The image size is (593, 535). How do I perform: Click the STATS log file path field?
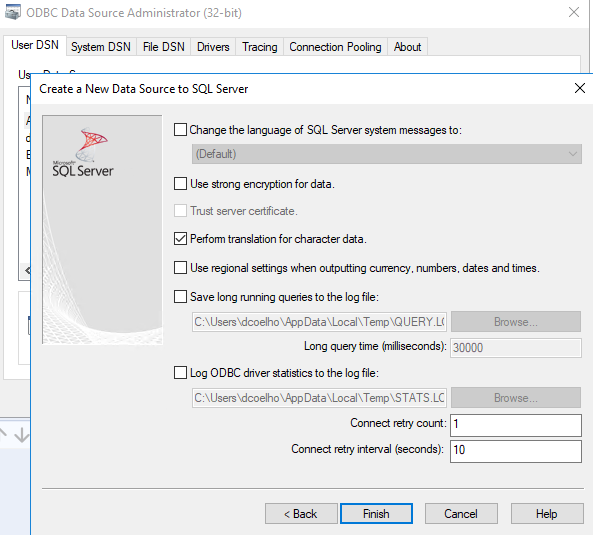pos(319,398)
